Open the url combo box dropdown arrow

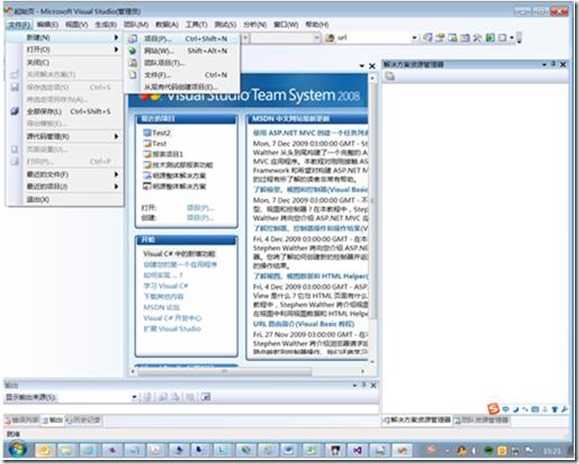coord(414,38)
